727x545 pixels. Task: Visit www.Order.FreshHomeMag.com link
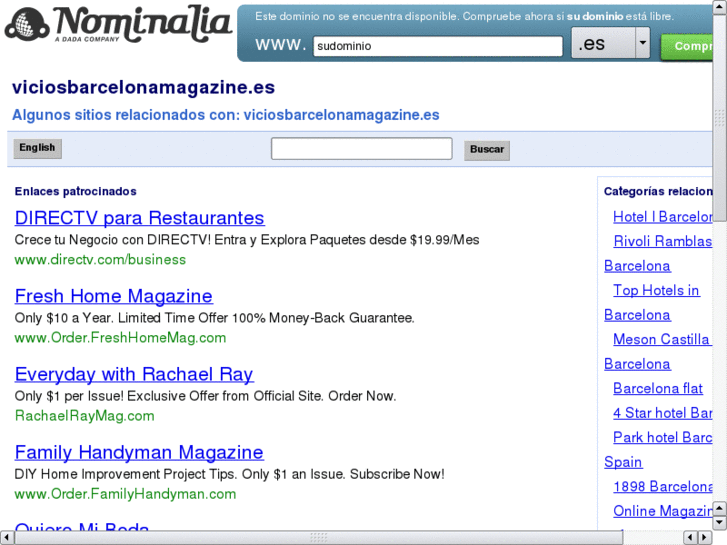pos(121,338)
